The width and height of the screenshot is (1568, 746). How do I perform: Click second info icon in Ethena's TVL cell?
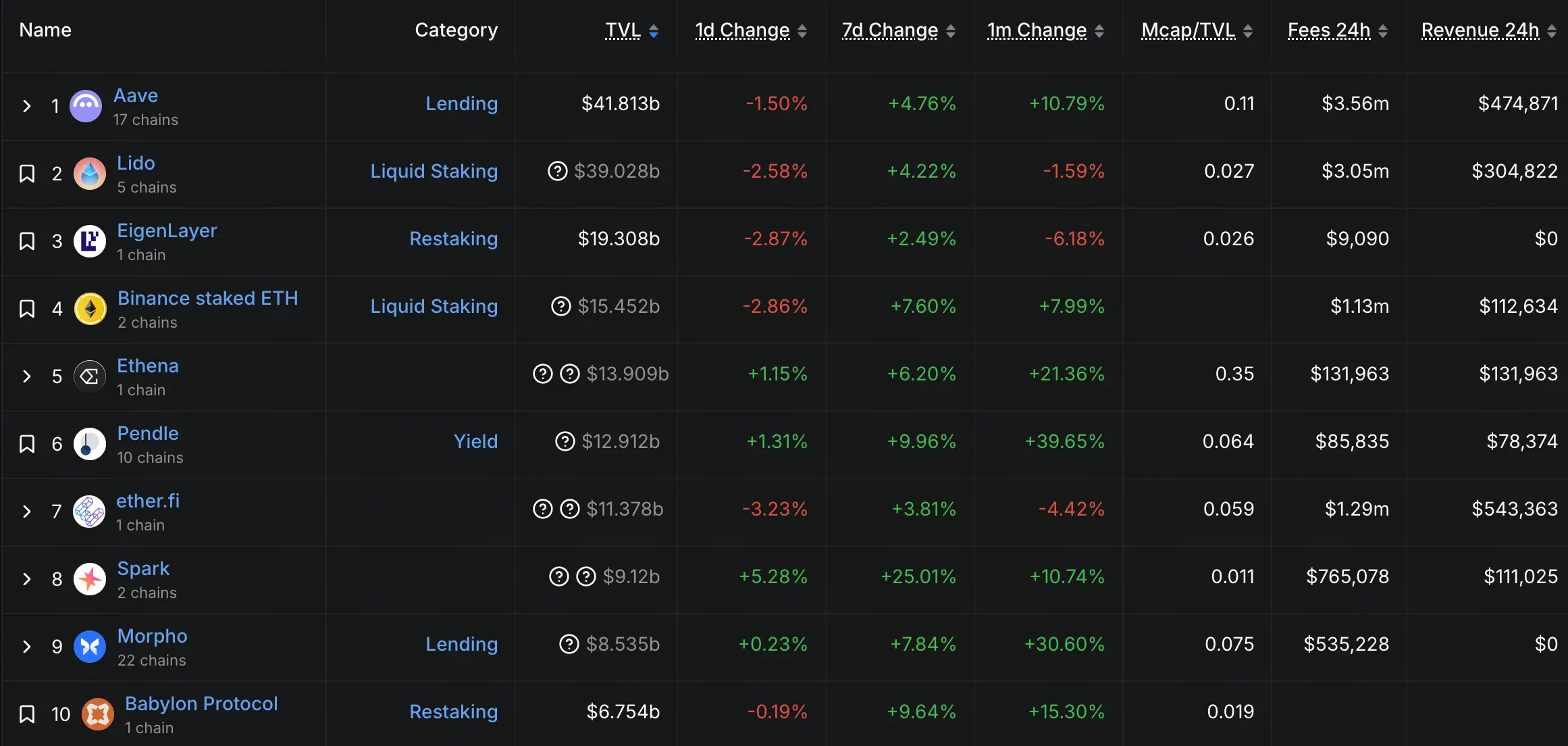click(570, 374)
